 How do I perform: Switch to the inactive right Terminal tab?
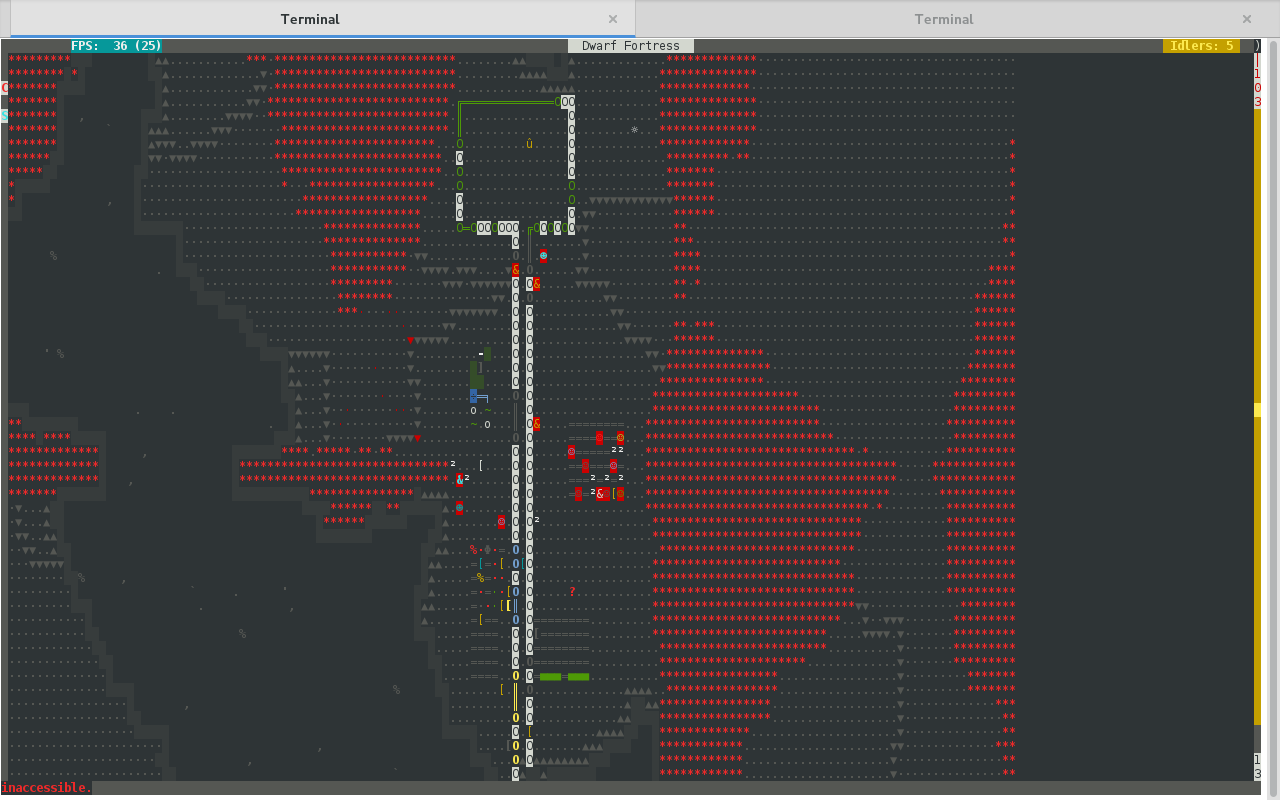[943, 19]
